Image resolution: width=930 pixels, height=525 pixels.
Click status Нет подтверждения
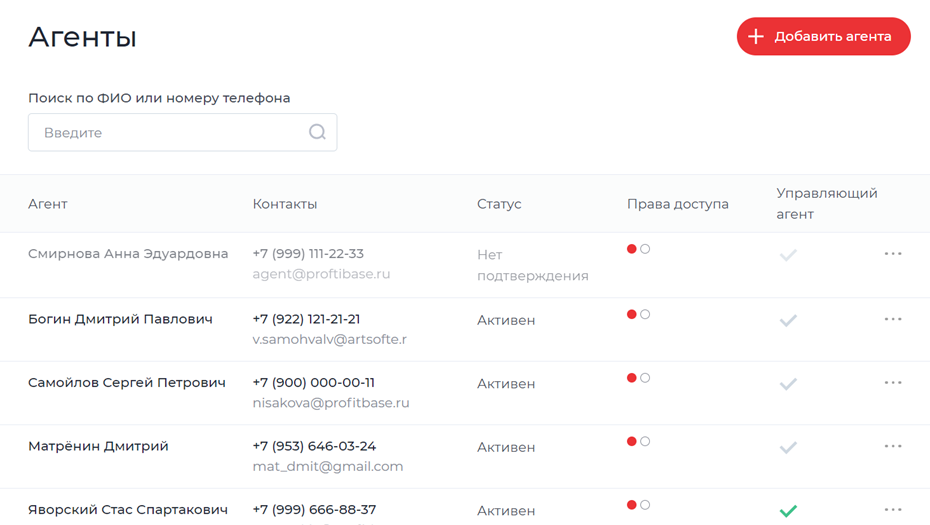[x=533, y=265]
